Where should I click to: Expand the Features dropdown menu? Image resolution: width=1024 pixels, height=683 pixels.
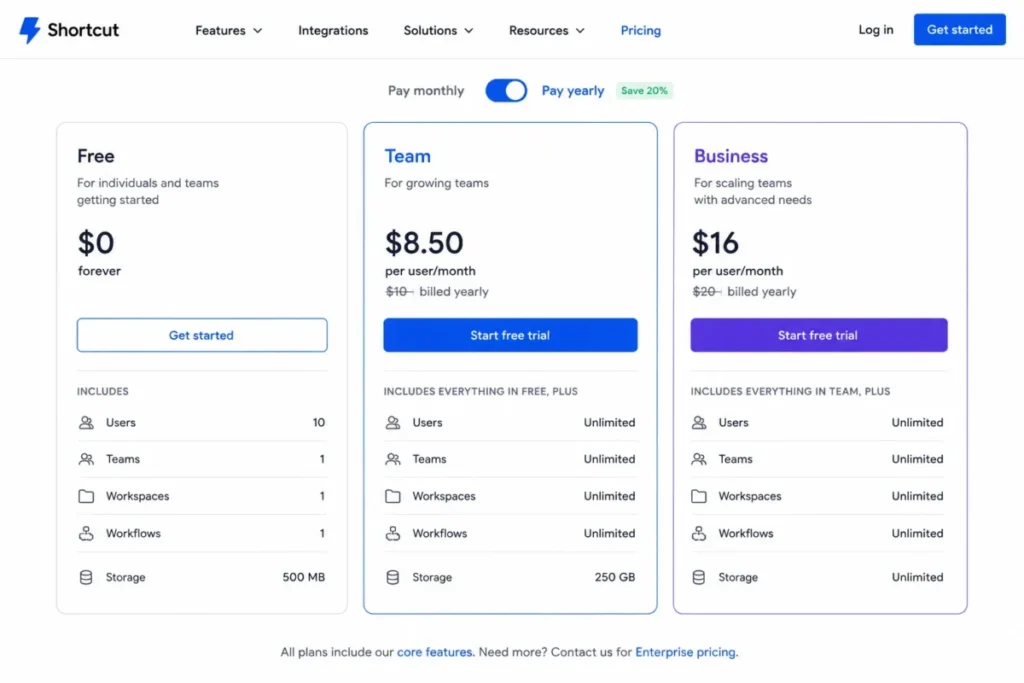pos(229,31)
